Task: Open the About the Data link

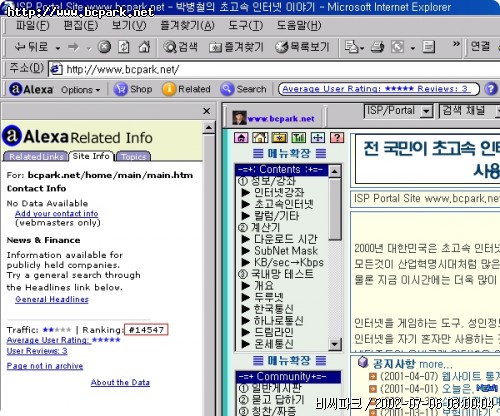Action: coord(120,382)
